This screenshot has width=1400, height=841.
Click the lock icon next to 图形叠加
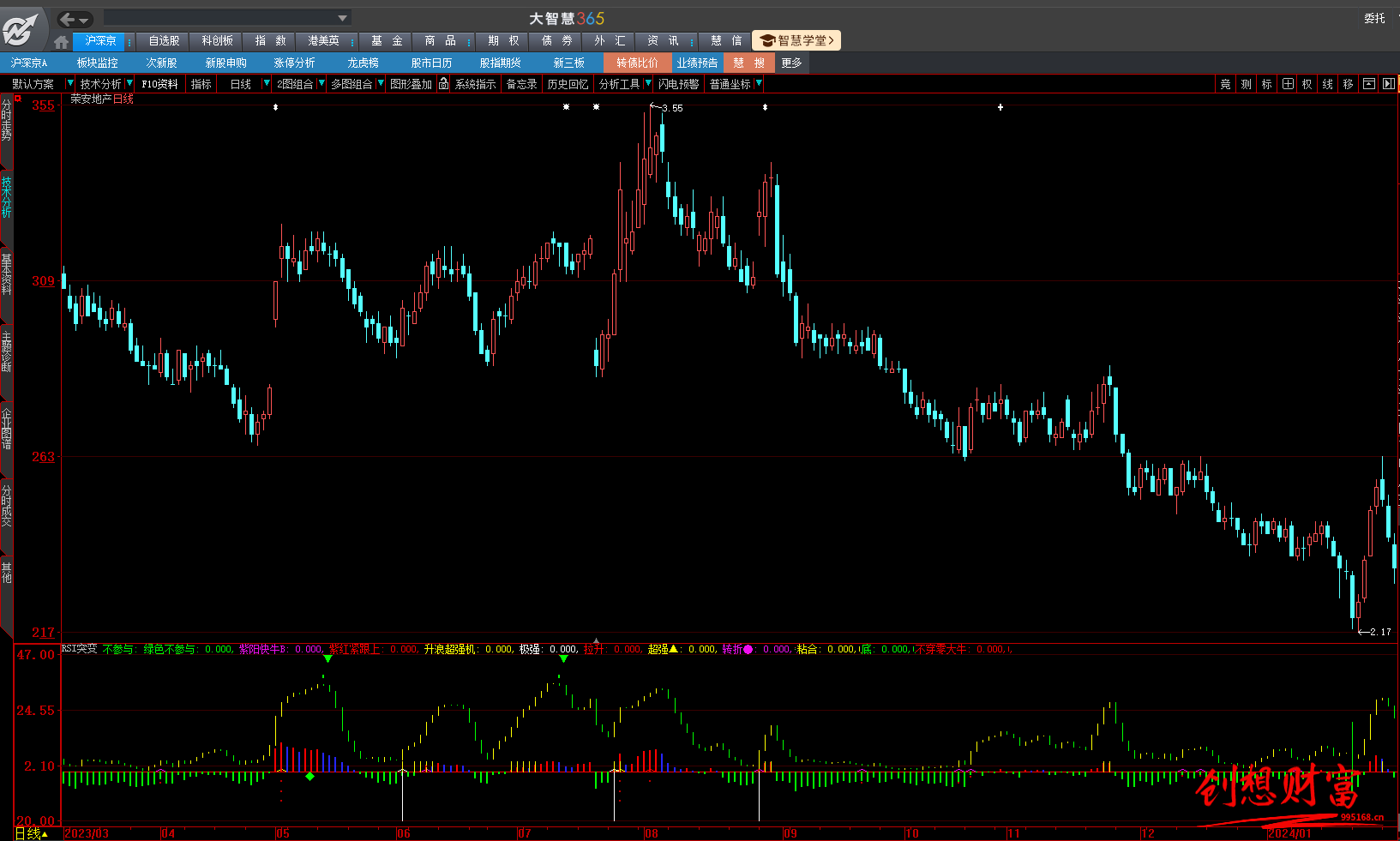(x=443, y=83)
